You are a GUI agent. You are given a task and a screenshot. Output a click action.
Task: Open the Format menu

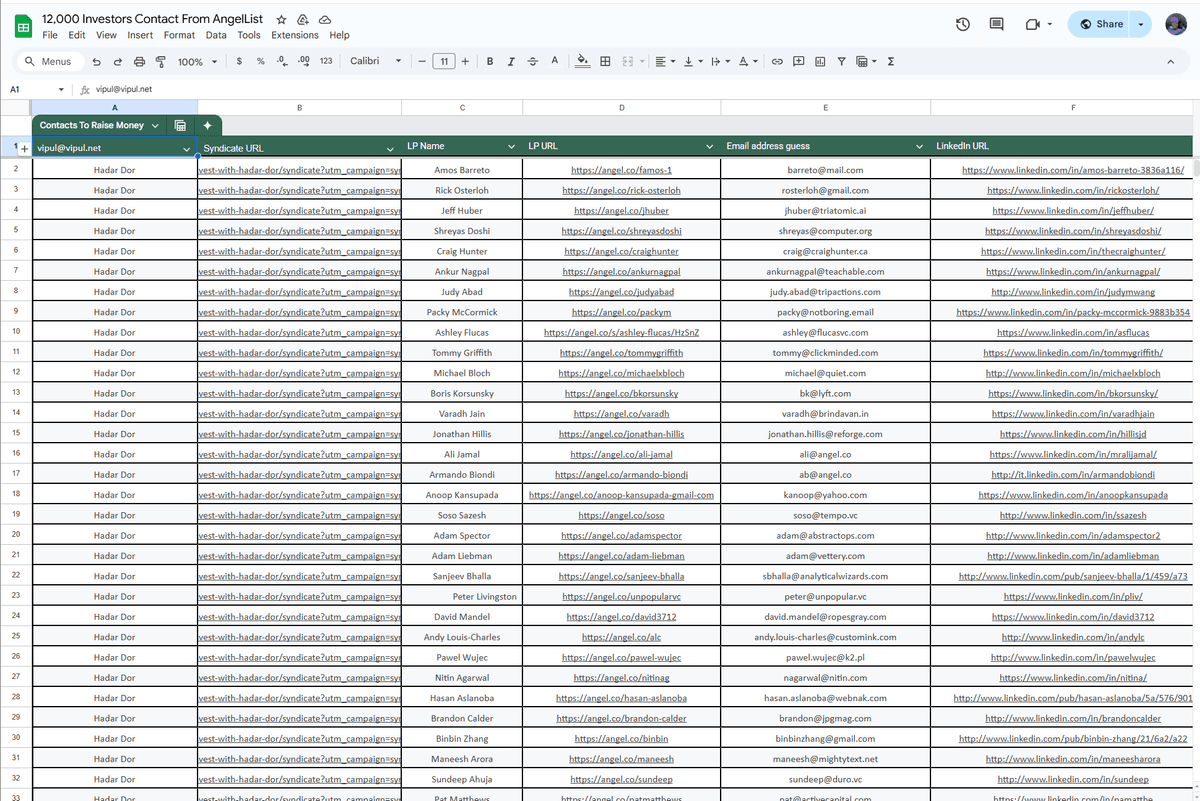180,35
